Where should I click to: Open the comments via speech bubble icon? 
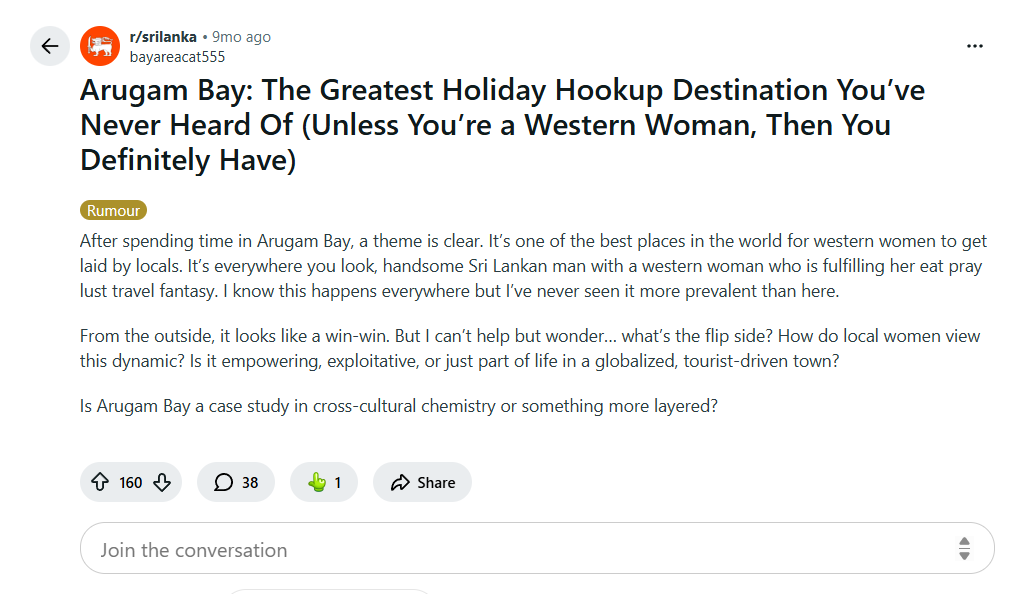click(224, 482)
